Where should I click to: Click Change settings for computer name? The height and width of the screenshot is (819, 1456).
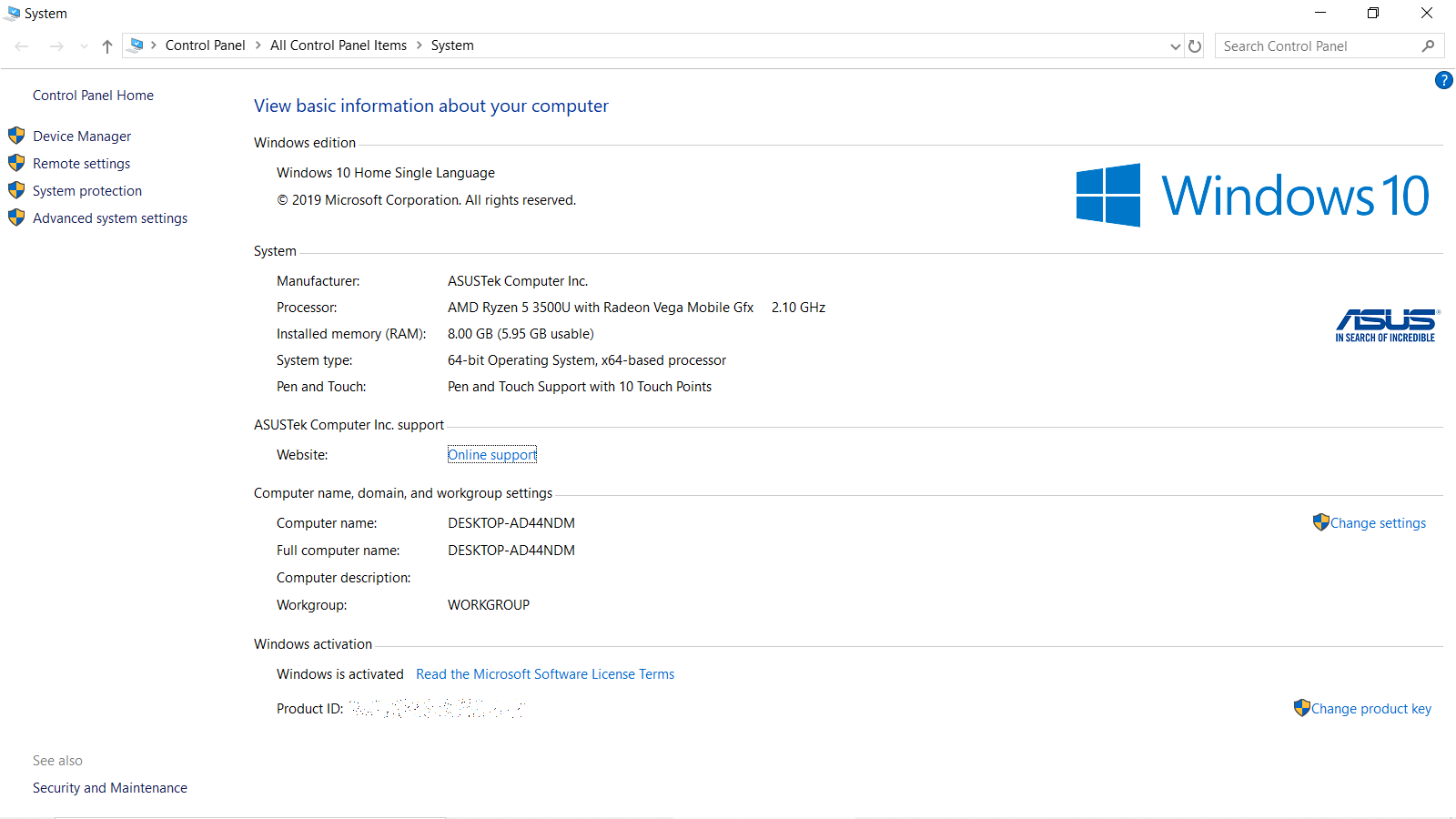(1378, 523)
